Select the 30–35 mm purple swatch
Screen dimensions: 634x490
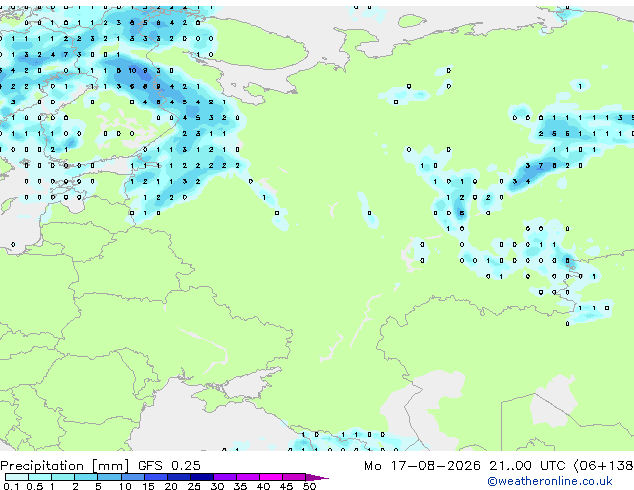[x=225, y=477]
